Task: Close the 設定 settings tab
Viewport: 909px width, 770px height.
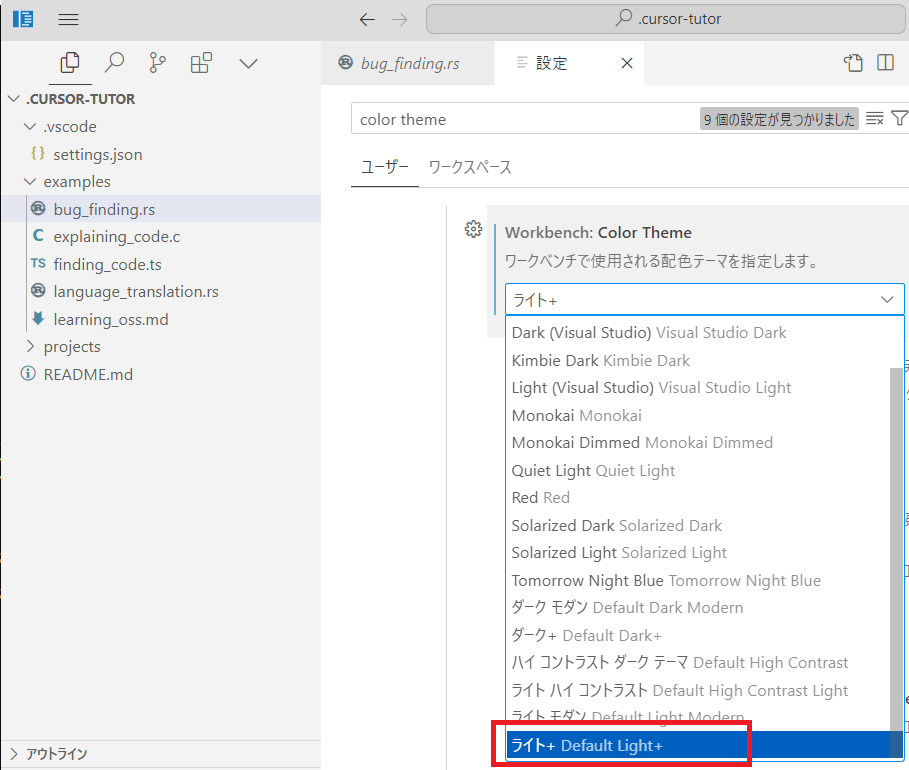Action: (x=627, y=63)
